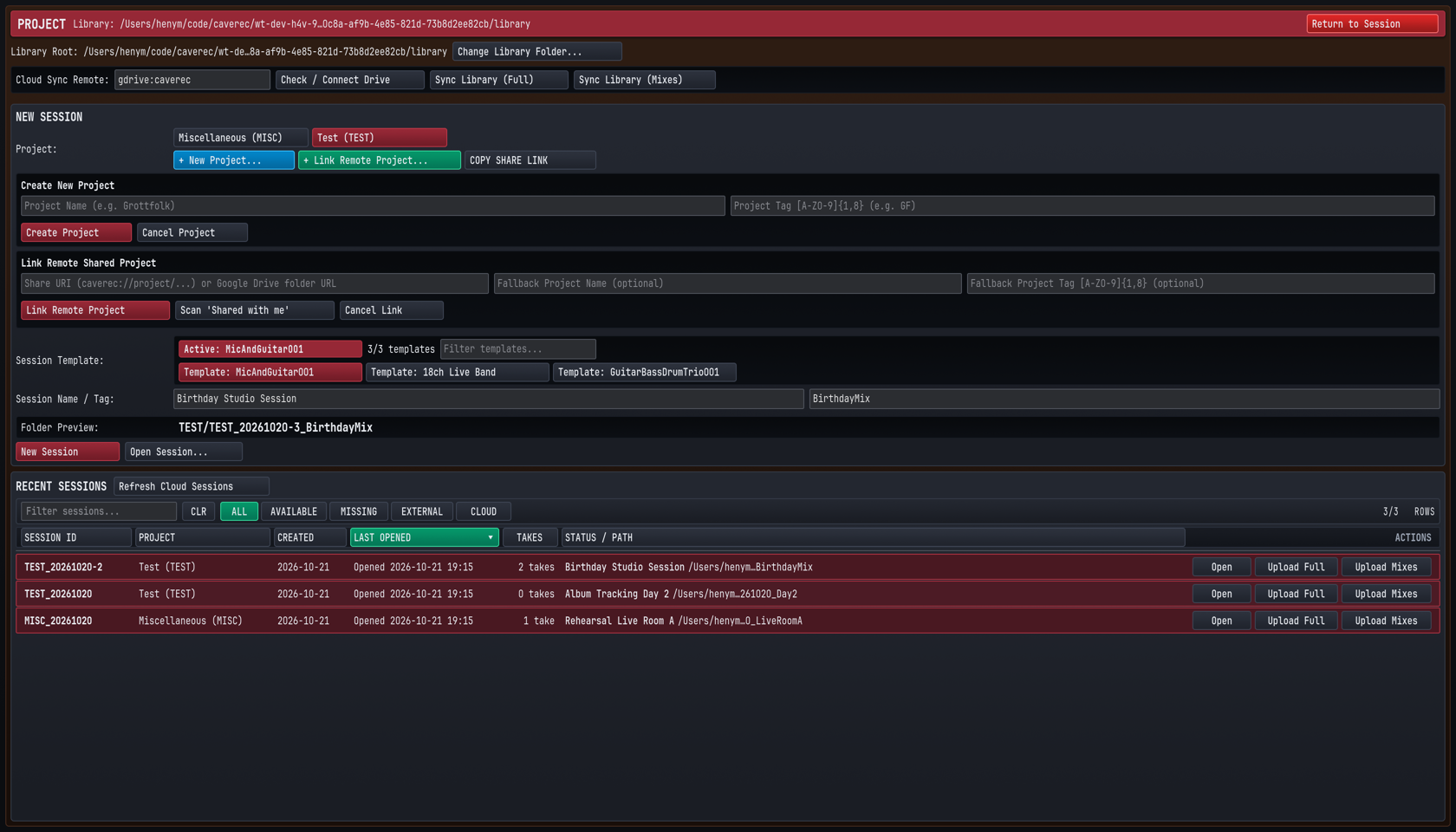The image size is (1456, 832).
Task: Switch to the CLOUD sessions tab
Action: coord(484,512)
